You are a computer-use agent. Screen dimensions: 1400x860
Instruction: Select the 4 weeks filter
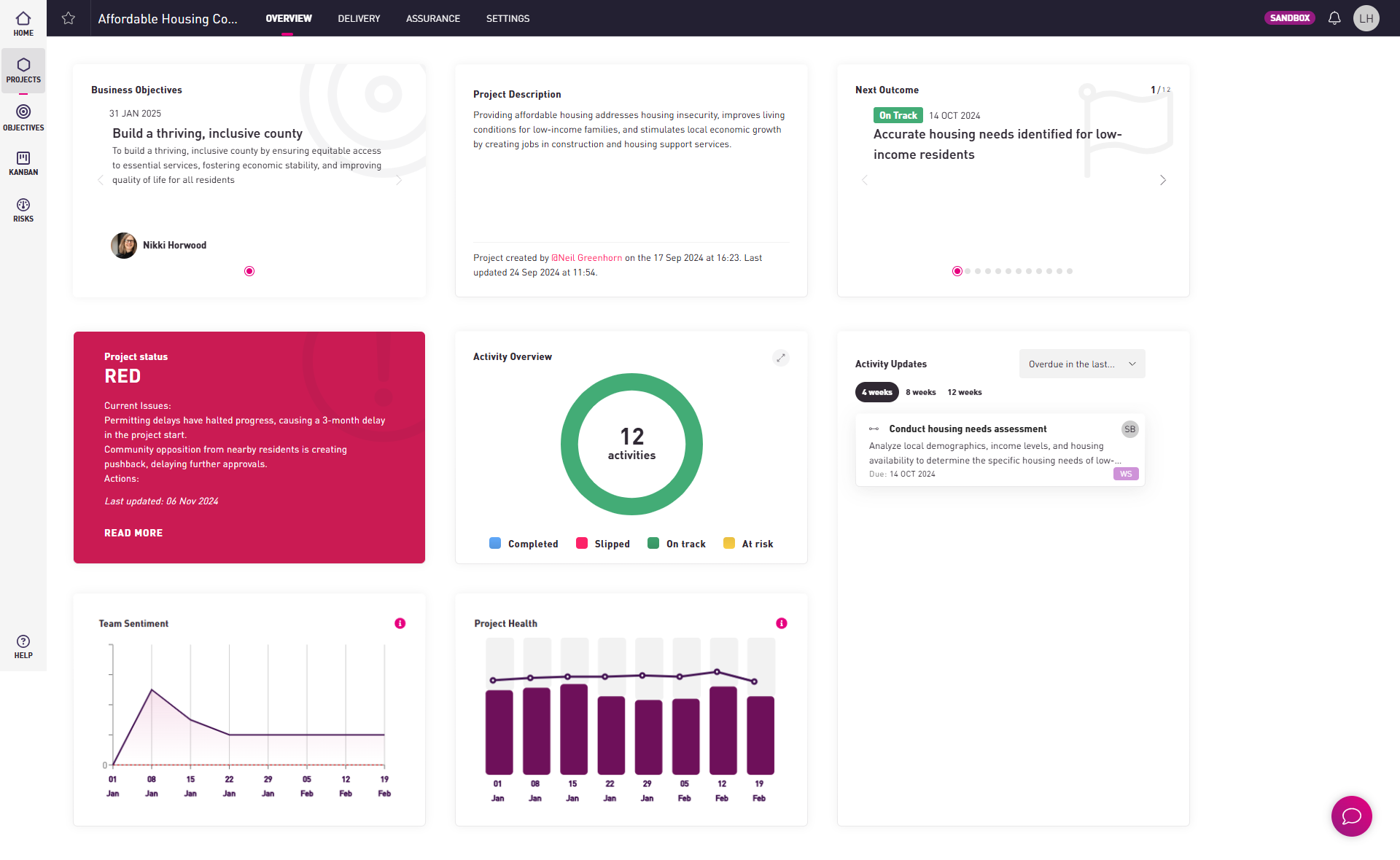(x=877, y=392)
